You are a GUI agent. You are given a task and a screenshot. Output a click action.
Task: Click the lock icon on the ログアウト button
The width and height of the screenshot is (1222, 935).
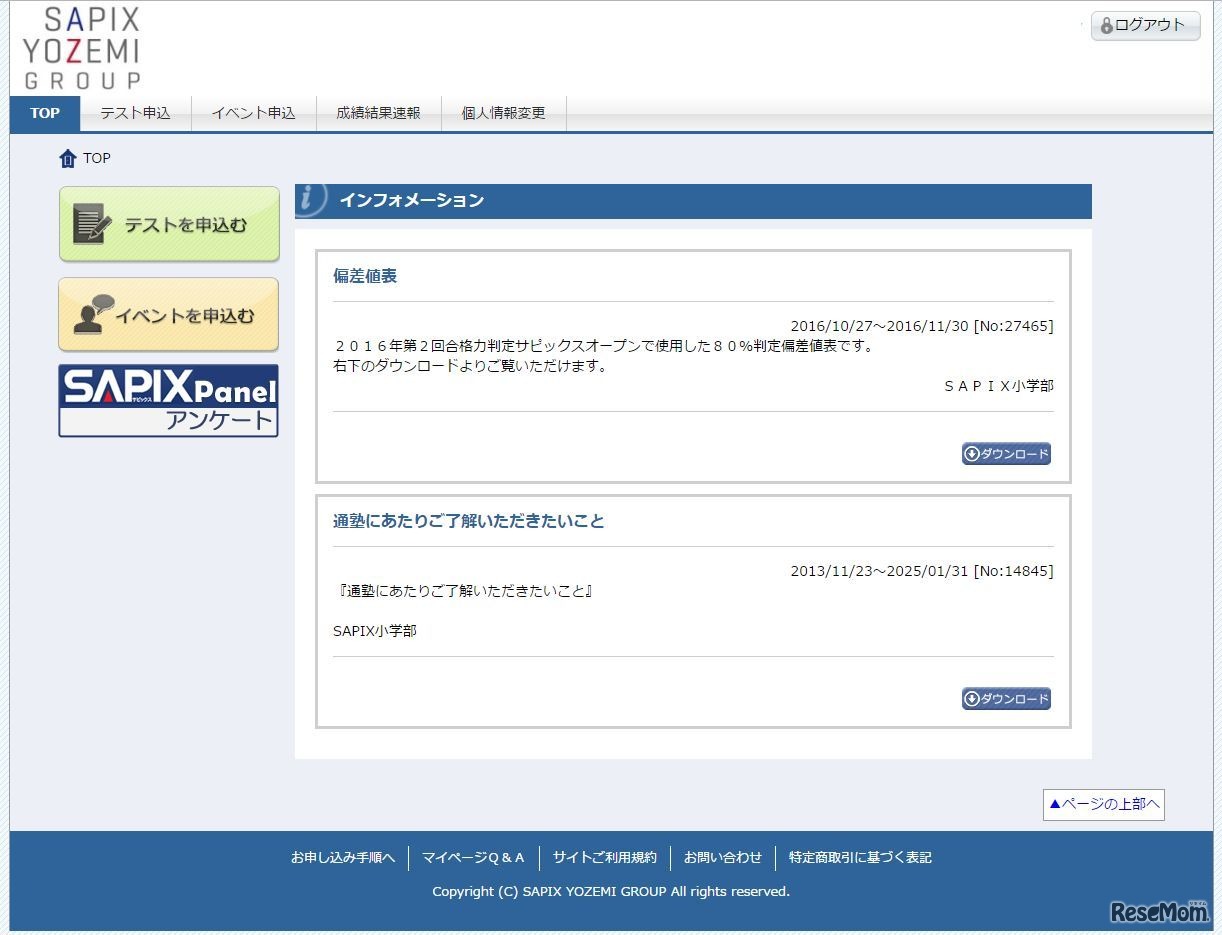pyautogui.click(x=1105, y=25)
